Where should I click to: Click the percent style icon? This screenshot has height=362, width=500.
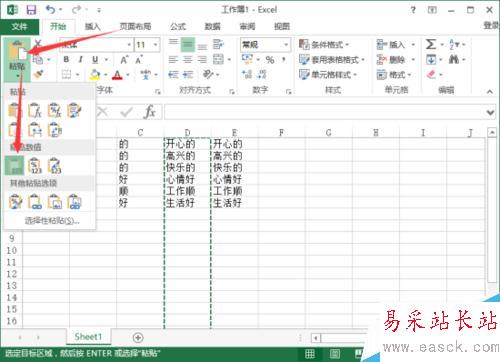click(270, 60)
